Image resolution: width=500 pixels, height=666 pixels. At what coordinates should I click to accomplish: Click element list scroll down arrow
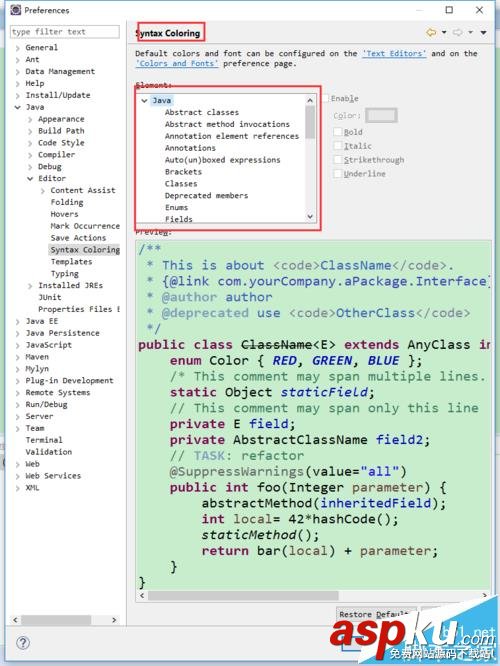(x=310, y=217)
